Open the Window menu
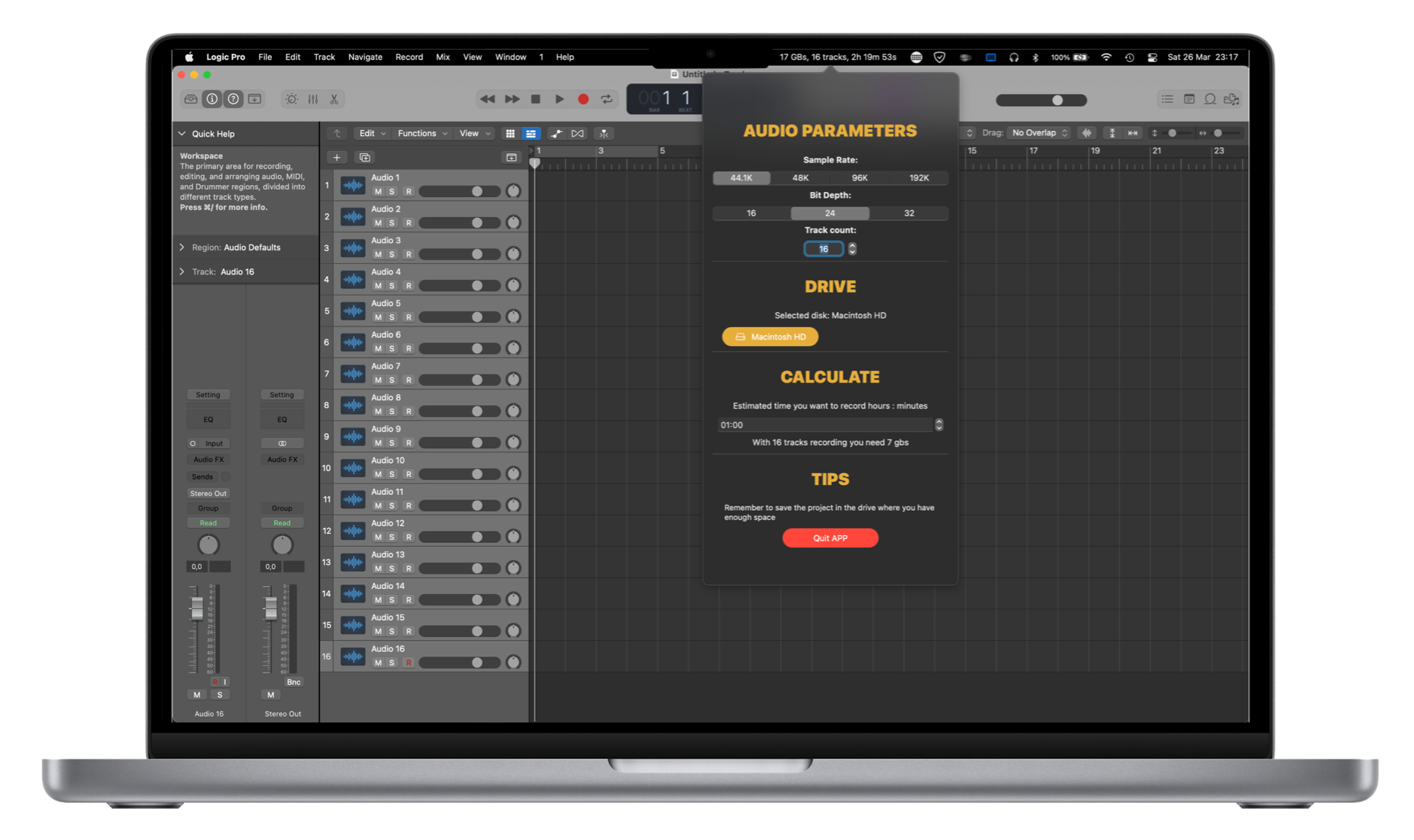Screen dimensions: 1414x840 [x=510, y=58]
